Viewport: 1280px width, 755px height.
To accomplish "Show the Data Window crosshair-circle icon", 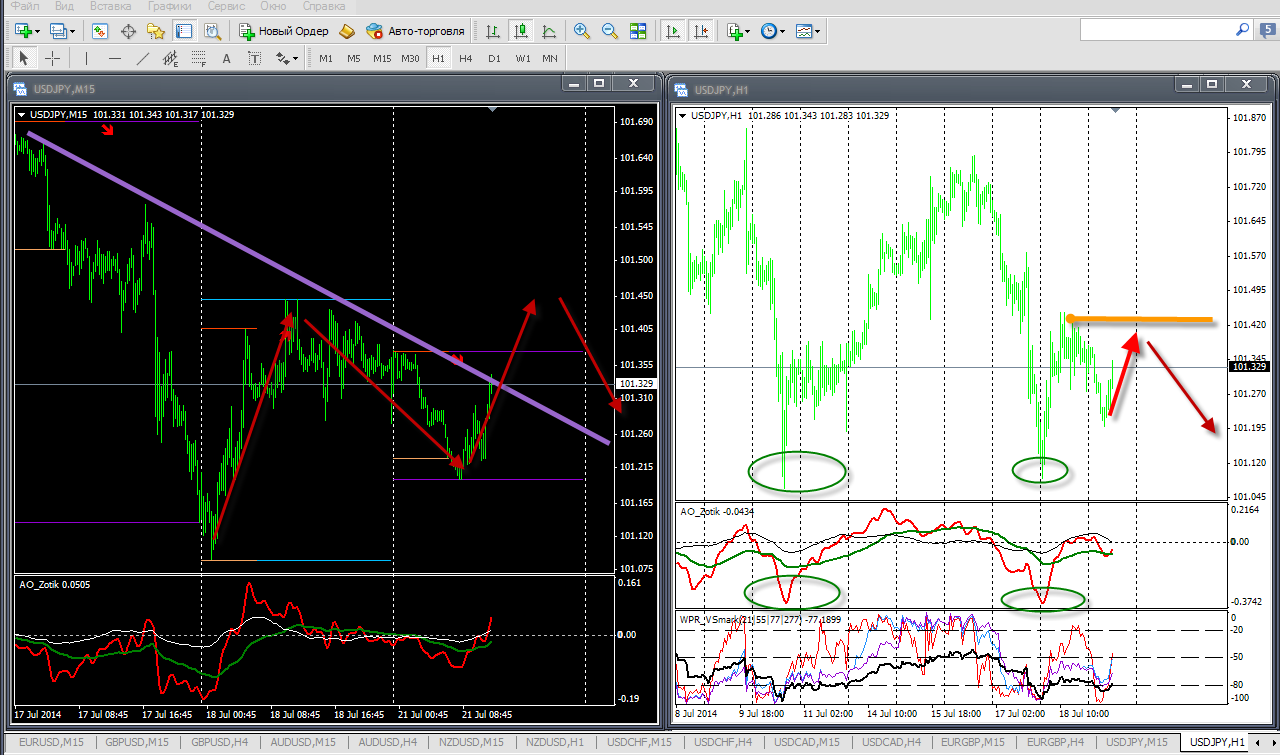I will [128, 31].
